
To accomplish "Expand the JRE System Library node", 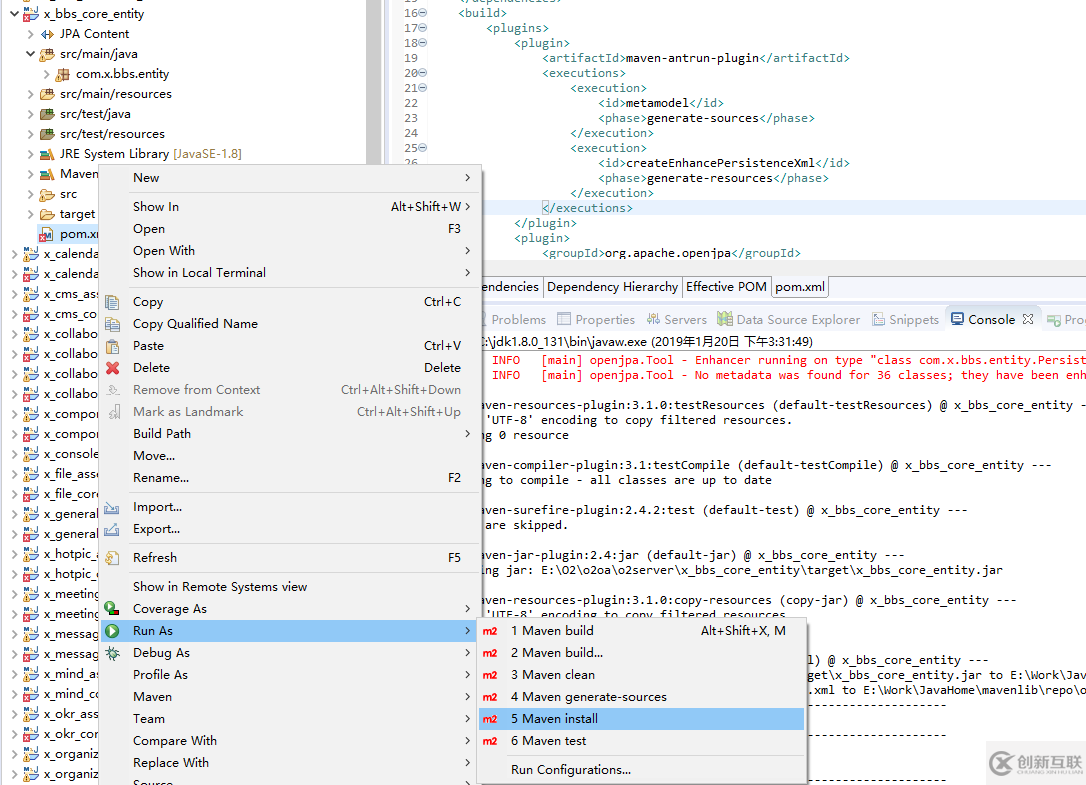I will point(30,154).
